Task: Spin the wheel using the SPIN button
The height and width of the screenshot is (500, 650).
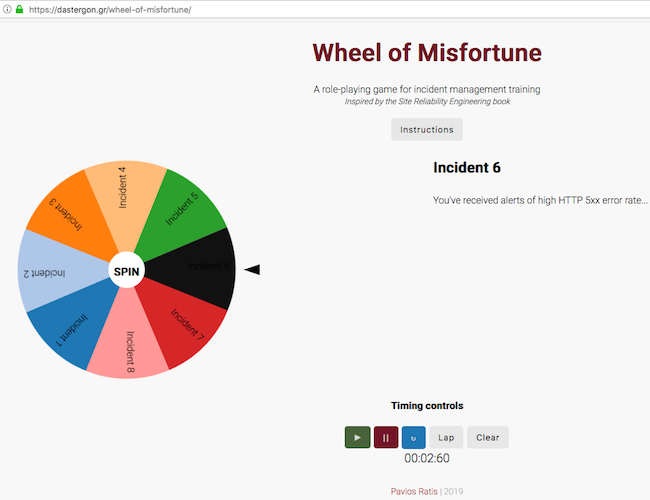Action: [127, 271]
